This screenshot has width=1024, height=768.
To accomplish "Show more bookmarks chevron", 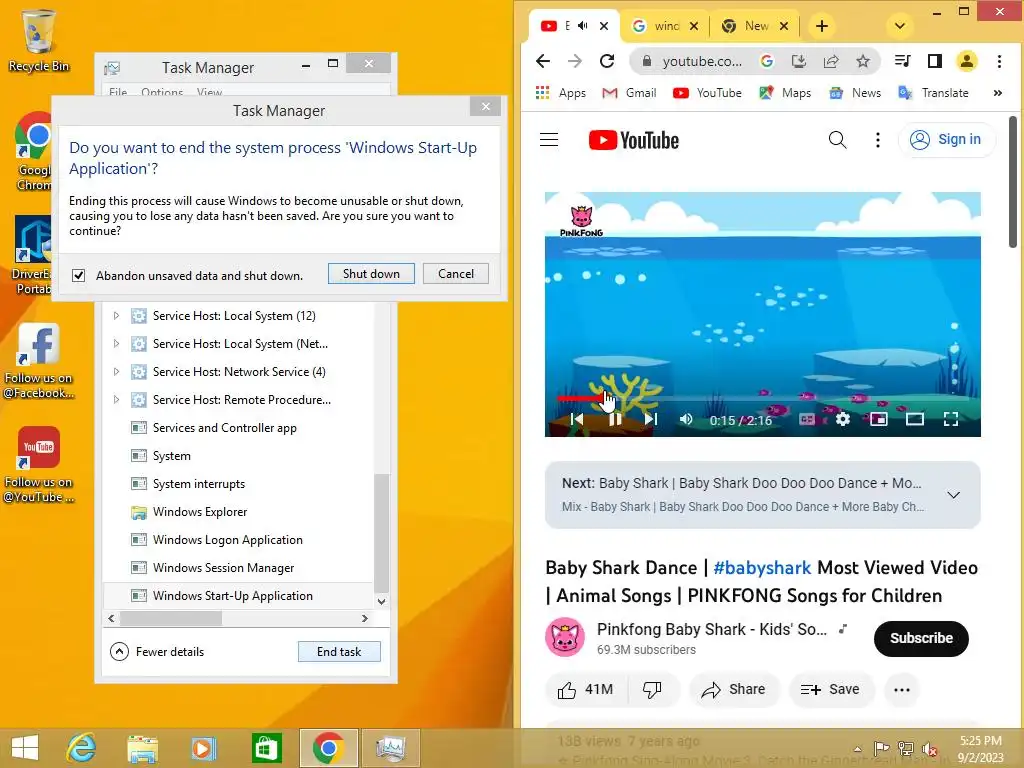I will coord(998,93).
